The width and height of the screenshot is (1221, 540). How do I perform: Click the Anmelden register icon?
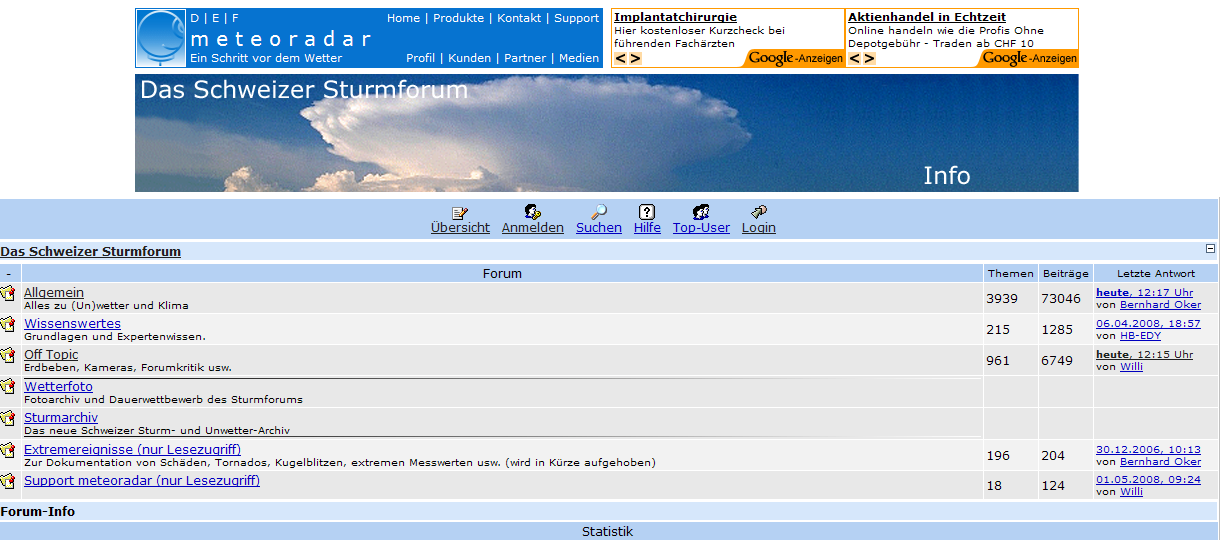click(x=532, y=212)
